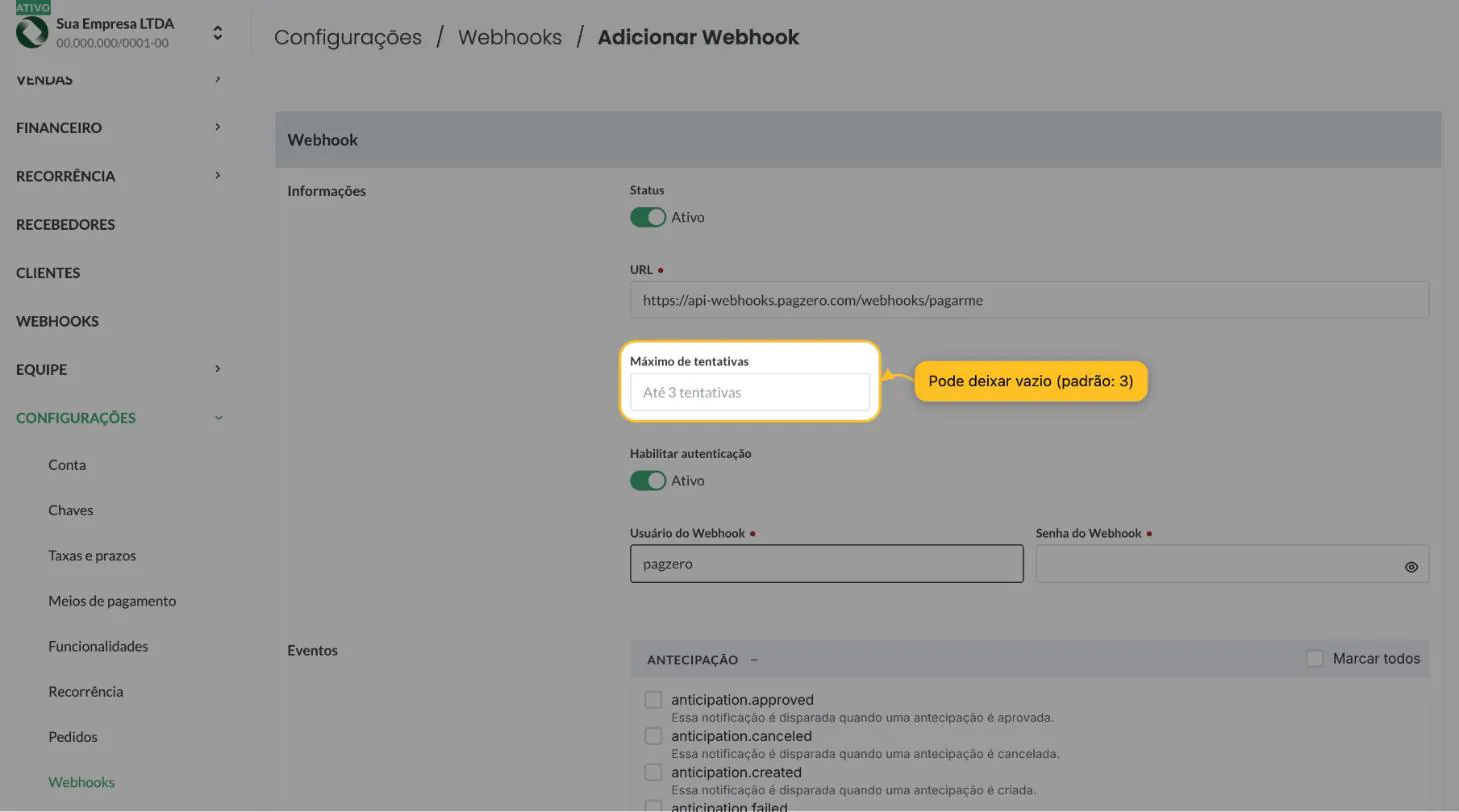Open CLIENTES in sidebar

pos(48,273)
